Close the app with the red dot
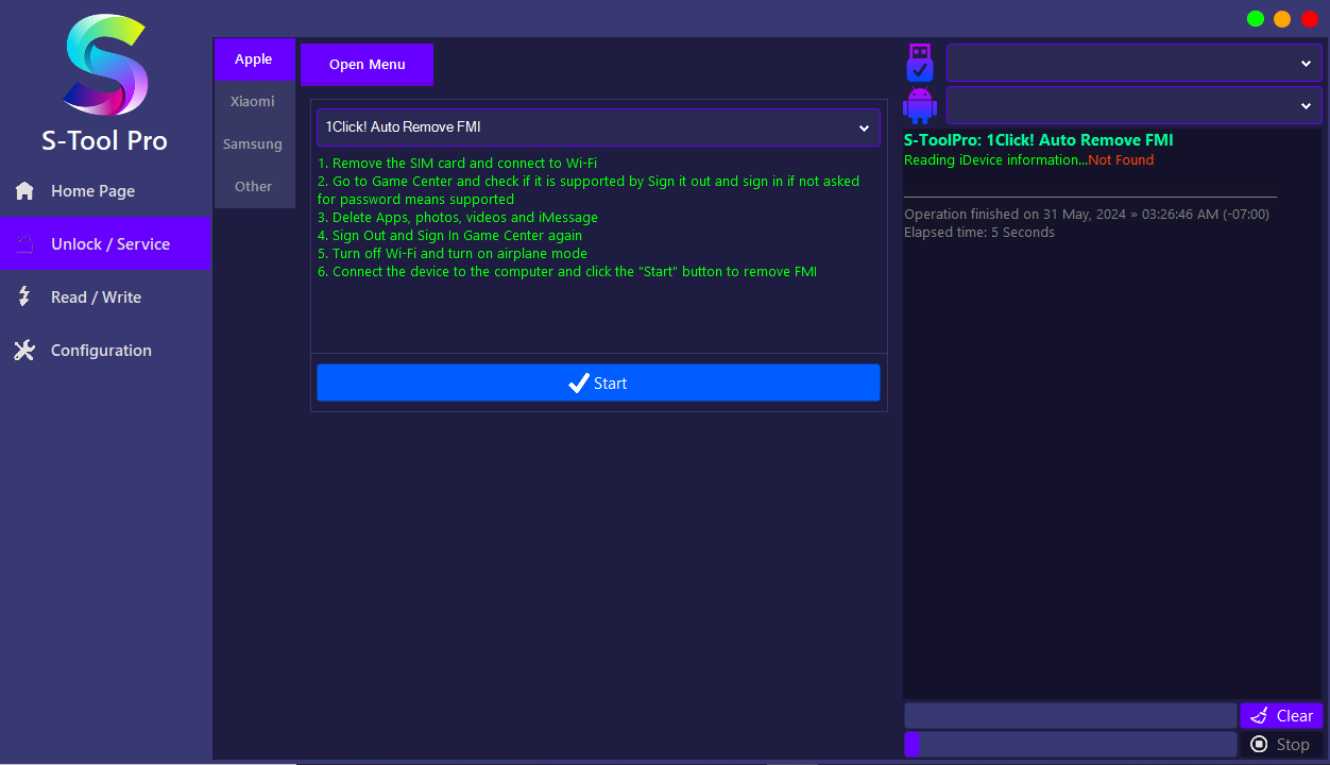This screenshot has width=1330, height=765. 1309,19
